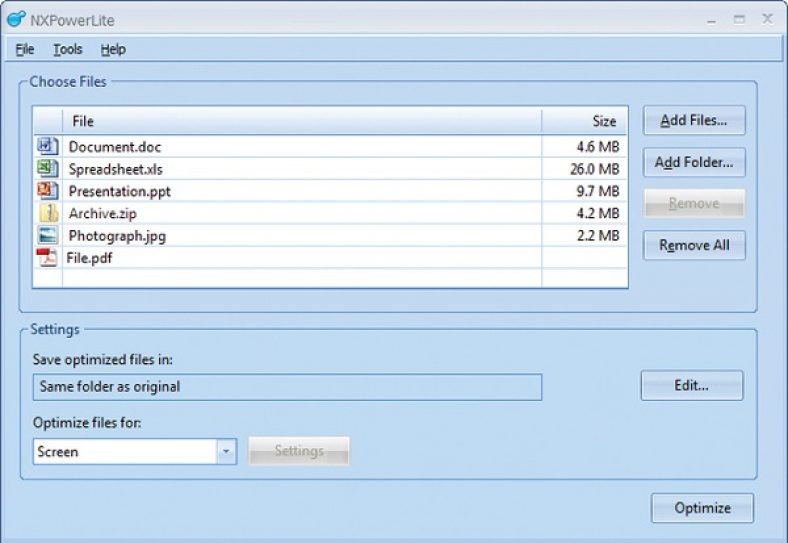Sort by the File column header

coord(302,121)
